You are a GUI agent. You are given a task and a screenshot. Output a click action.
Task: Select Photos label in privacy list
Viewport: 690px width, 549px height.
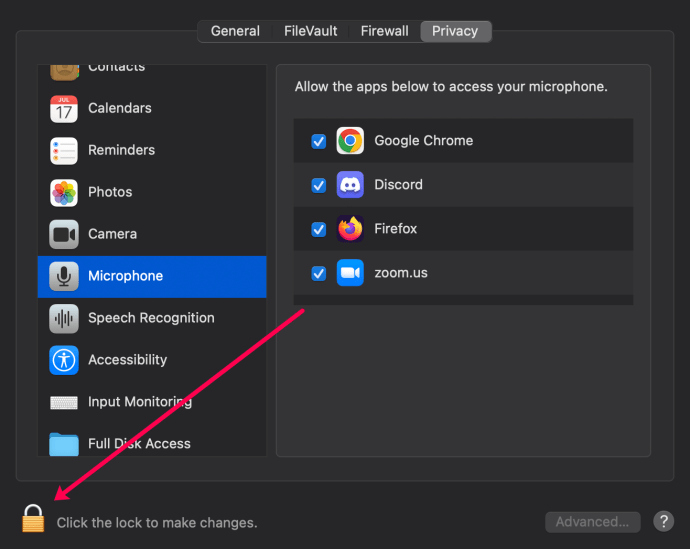point(110,192)
